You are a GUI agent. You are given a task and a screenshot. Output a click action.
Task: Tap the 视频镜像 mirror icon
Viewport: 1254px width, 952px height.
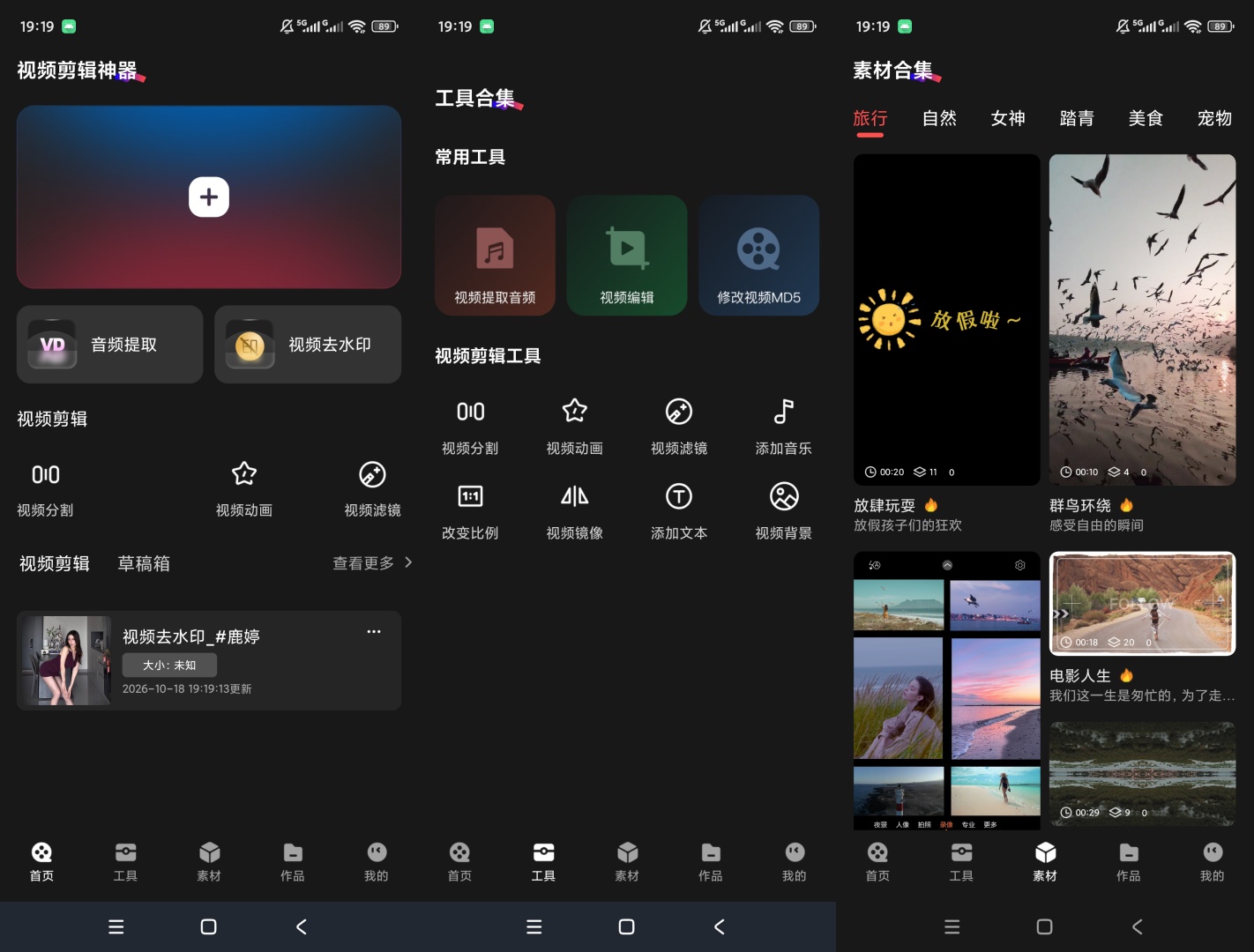coord(575,496)
